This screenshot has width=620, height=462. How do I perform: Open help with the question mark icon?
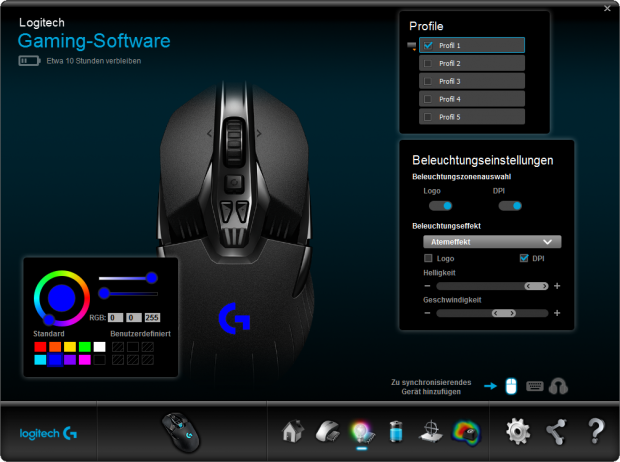tap(596, 431)
